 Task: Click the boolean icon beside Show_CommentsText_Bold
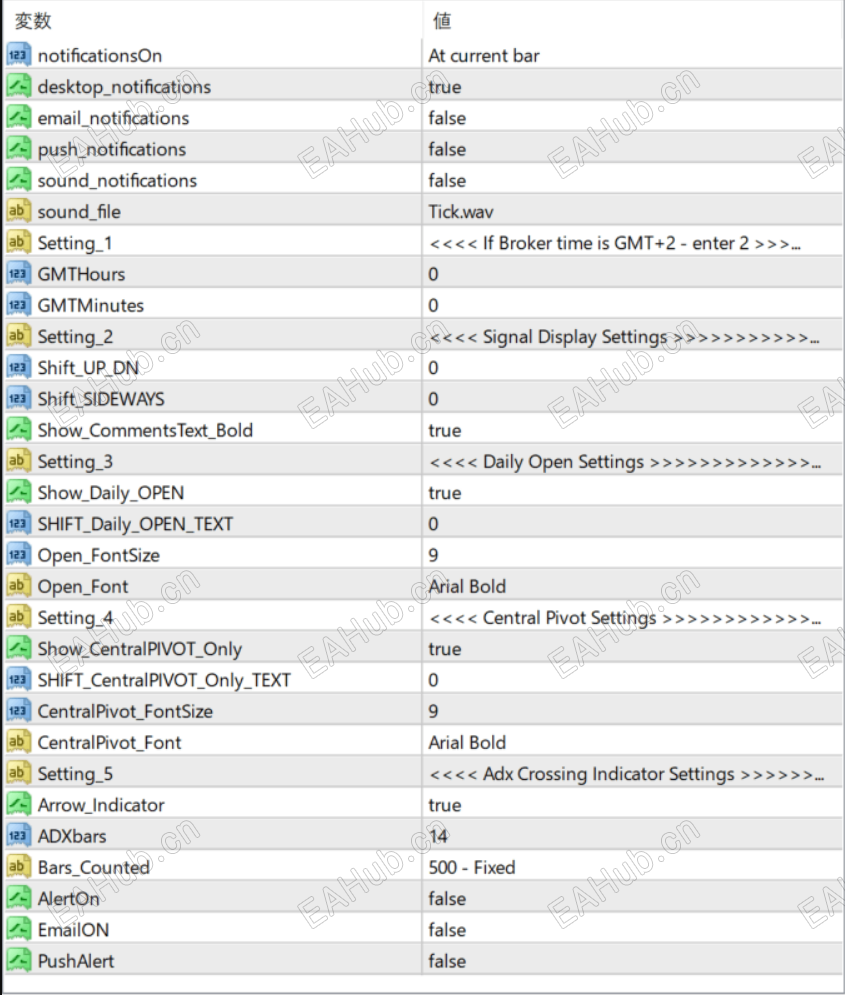pos(18,430)
